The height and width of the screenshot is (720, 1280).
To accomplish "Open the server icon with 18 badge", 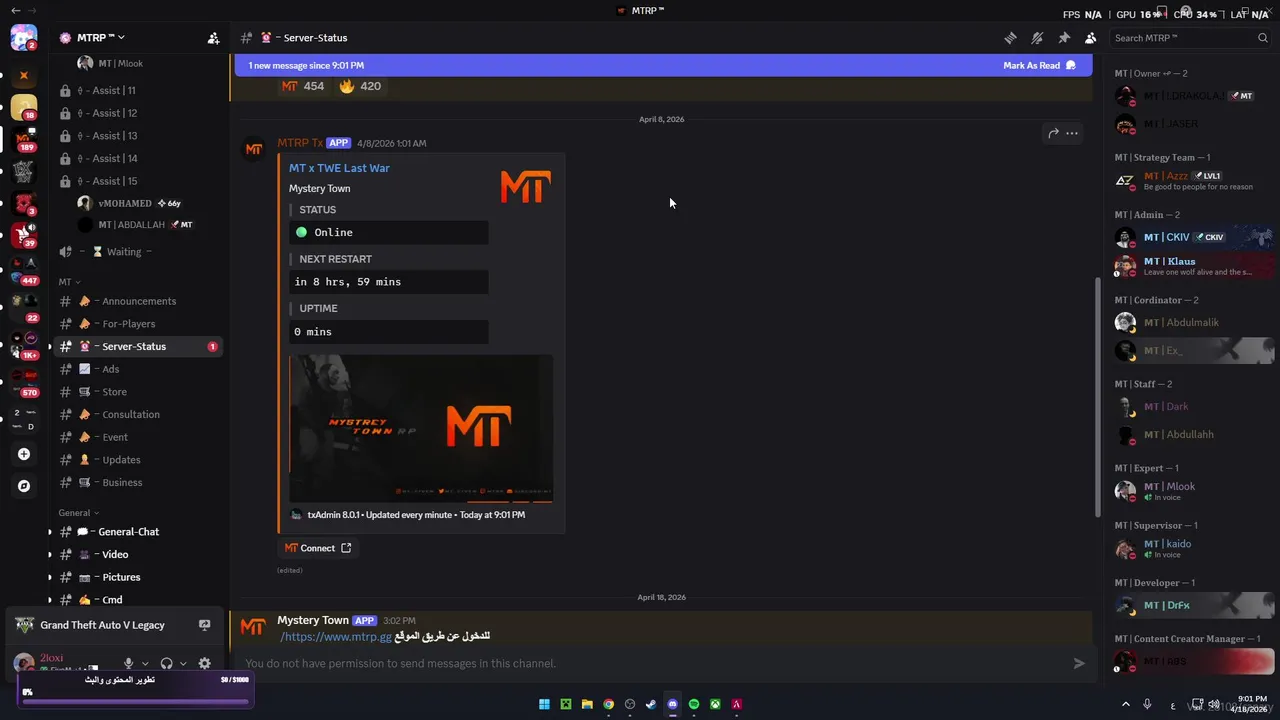I will coord(24,107).
